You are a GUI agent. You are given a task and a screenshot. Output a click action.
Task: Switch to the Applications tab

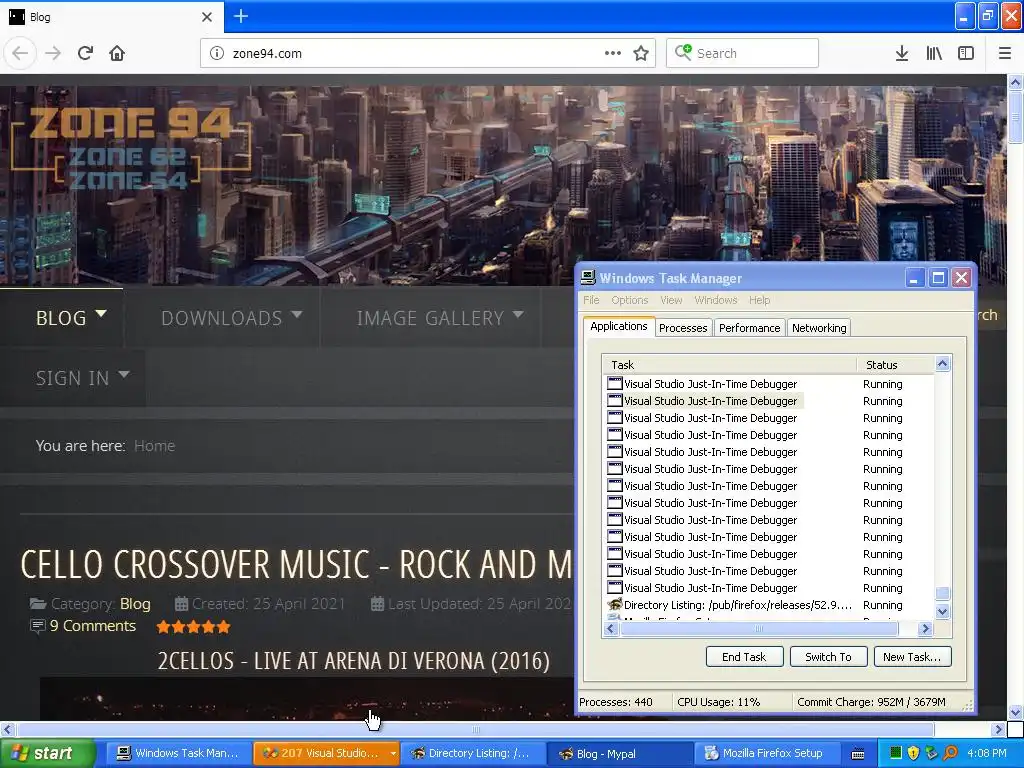(618, 326)
